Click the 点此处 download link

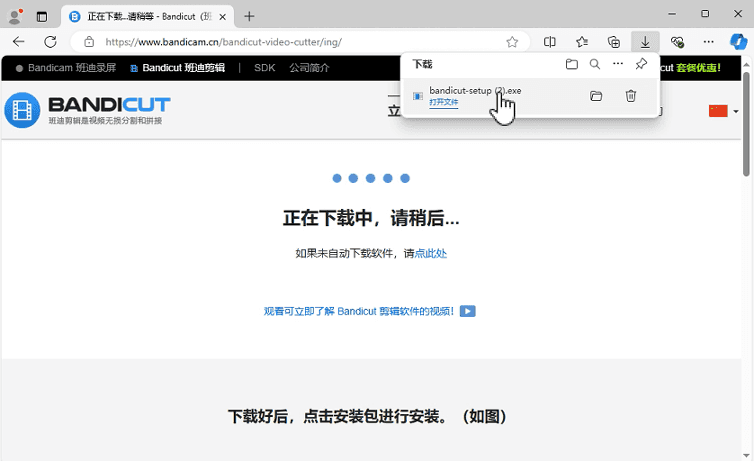point(430,253)
